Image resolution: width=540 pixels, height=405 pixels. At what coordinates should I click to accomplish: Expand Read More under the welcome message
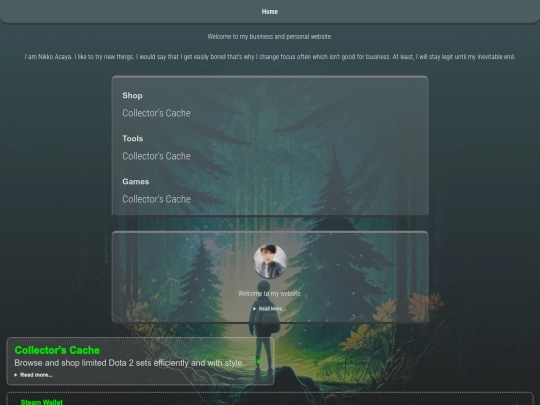pyautogui.click(x=268, y=309)
